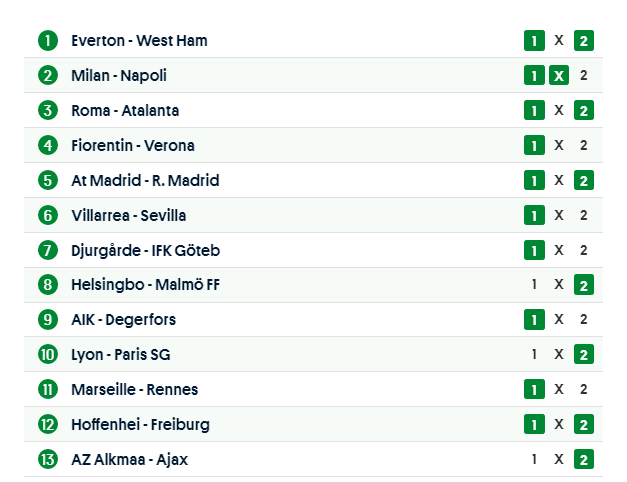Select 1 for Helsingbo - Malmö FF
This screenshot has height=482, width=627.
point(535,285)
